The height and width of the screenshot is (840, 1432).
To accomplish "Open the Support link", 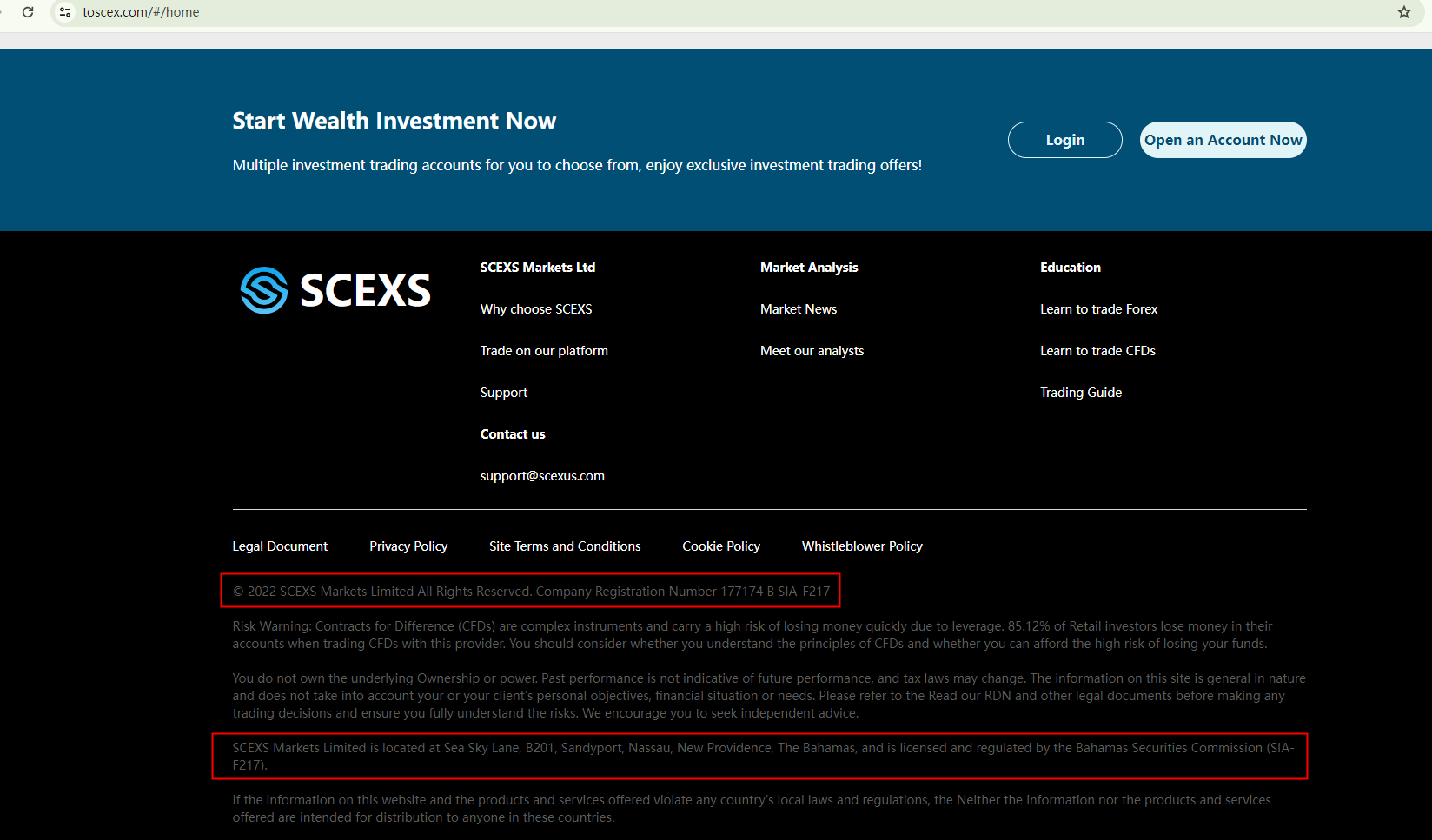I will tap(504, 393).
